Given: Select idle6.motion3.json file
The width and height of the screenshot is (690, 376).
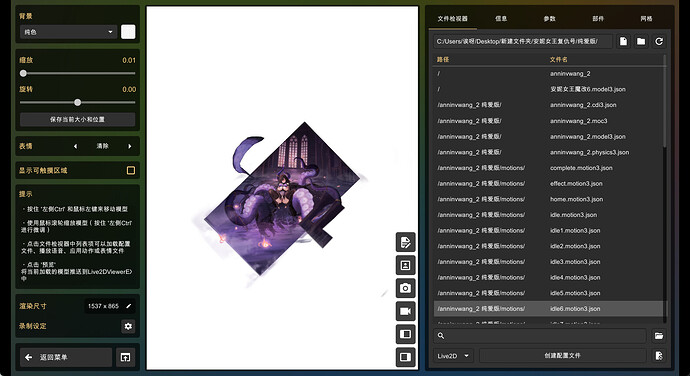Looking at the screenshot, I should tap(548, 309).
